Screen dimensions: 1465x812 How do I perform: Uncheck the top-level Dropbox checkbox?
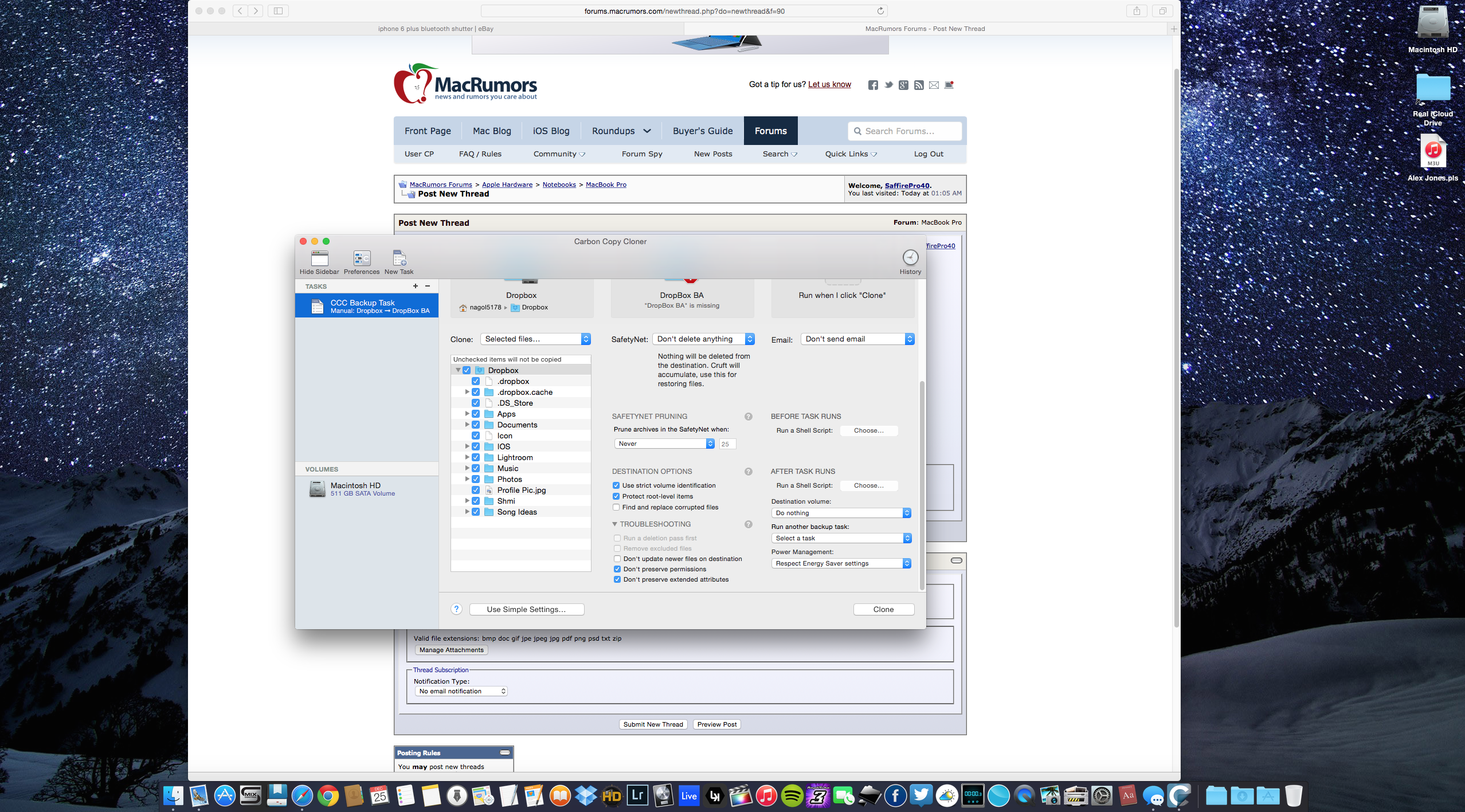467,370
